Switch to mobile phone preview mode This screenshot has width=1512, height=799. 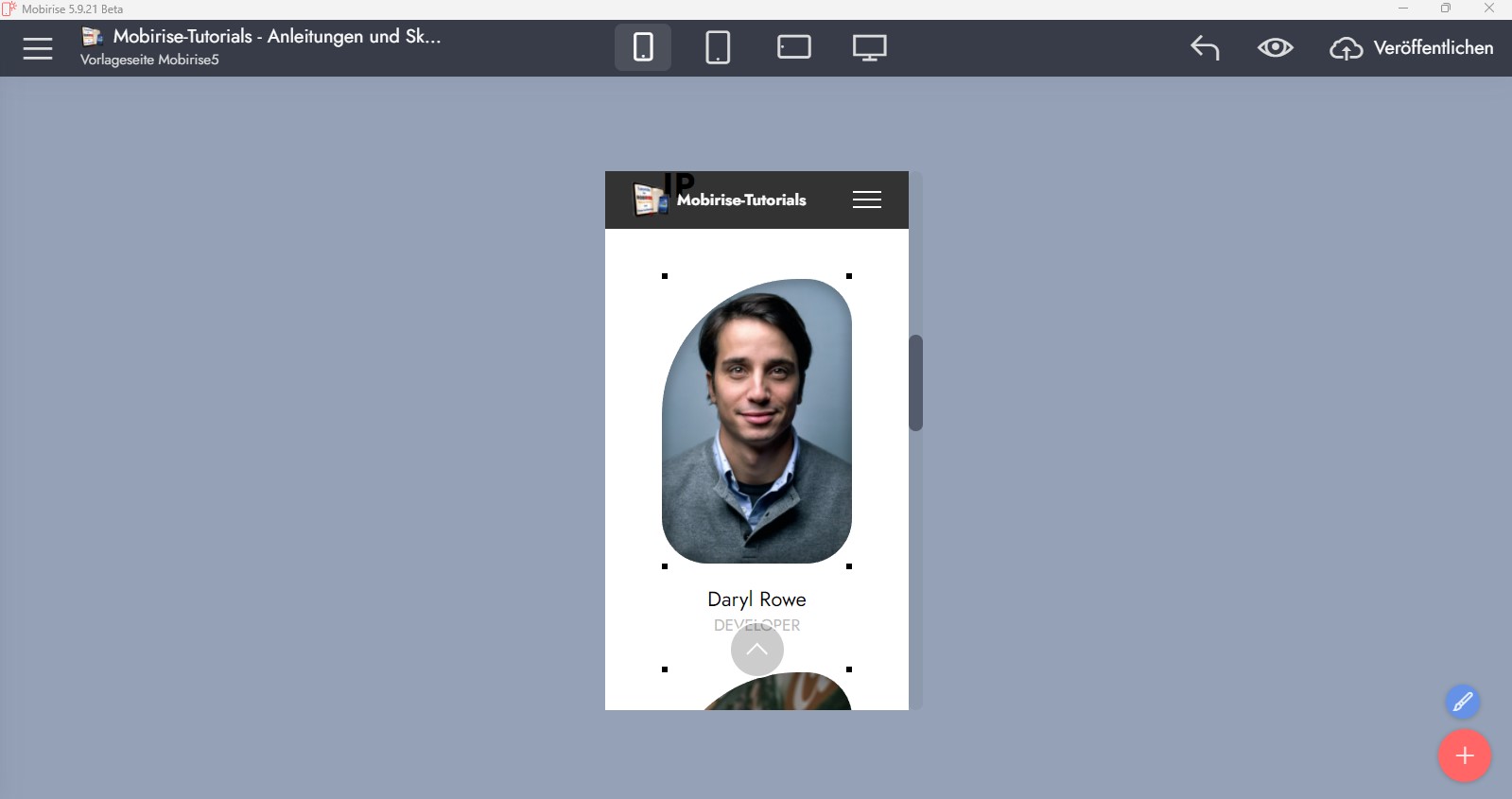[643, 47]
